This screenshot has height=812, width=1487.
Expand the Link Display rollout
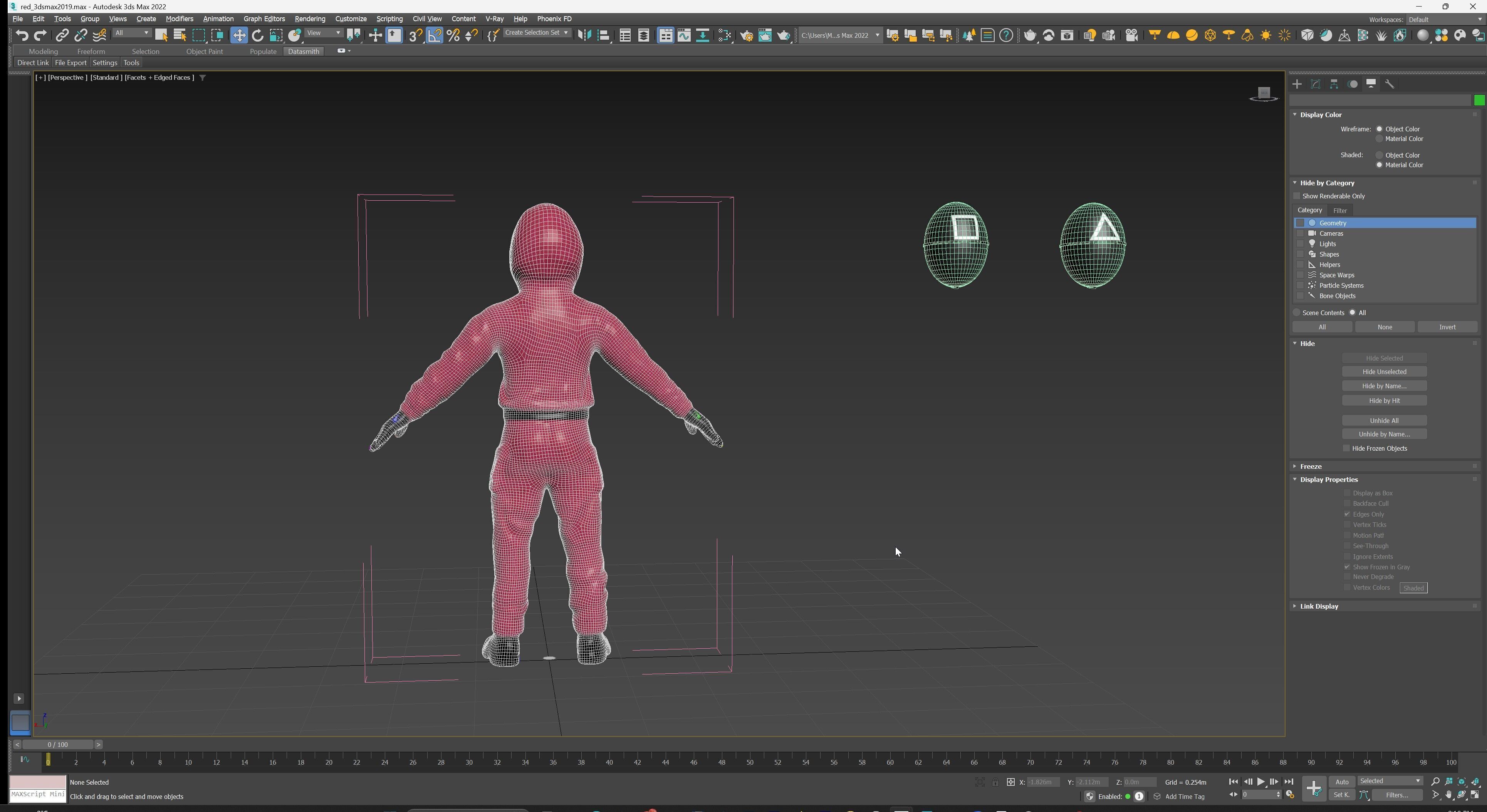[1319, 607]
